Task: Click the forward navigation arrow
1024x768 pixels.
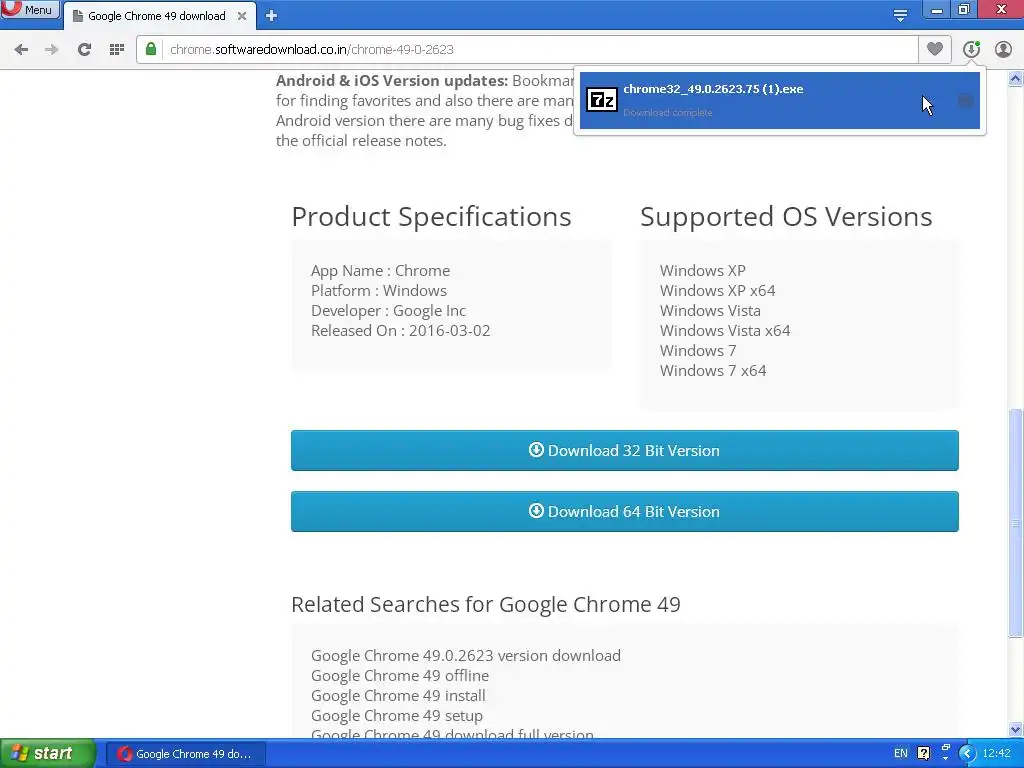Action: 52,49
